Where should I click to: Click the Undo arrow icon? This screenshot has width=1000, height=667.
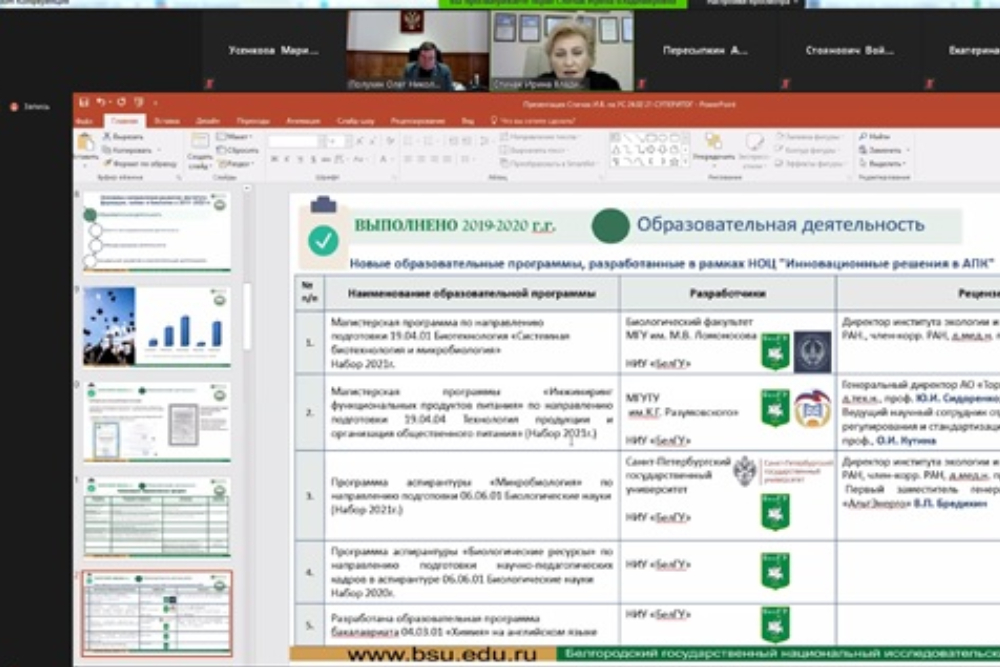pos(103,102)
